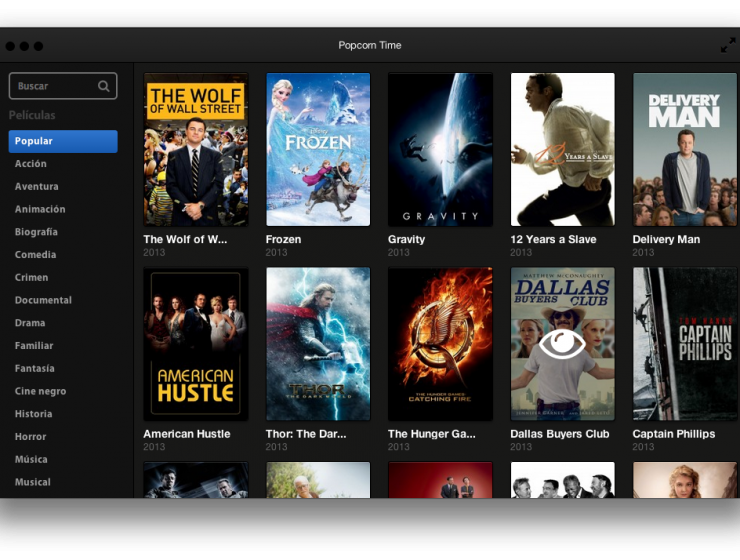Click the 12 Years a Slave poster
Image resolution: width=740 pixels, height=560 pixels.
click(562, 150)
